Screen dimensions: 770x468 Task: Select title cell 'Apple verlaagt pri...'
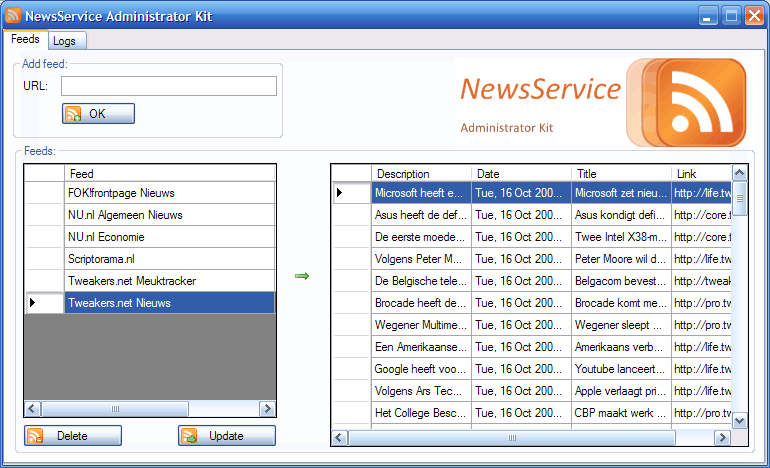621,391
